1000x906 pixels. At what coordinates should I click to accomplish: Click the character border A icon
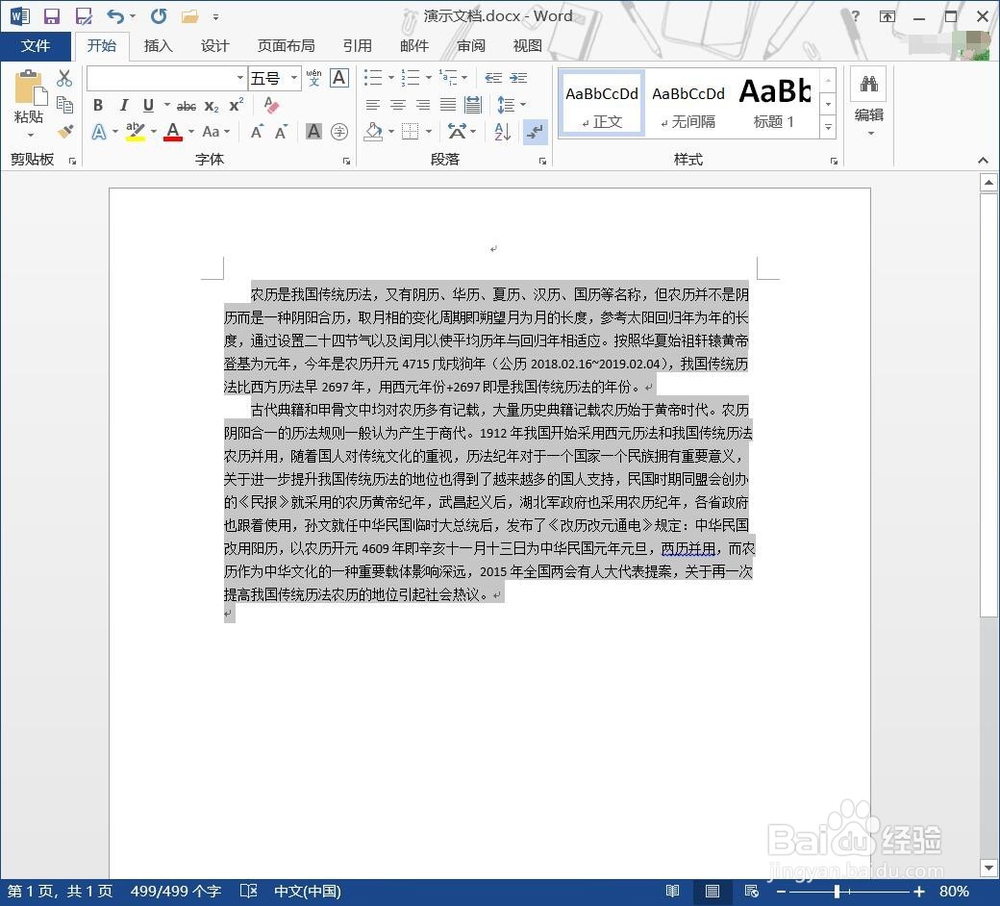click(339, 78)
